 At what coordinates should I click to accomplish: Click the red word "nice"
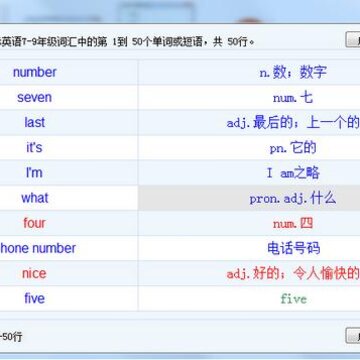tap(35, 273)
